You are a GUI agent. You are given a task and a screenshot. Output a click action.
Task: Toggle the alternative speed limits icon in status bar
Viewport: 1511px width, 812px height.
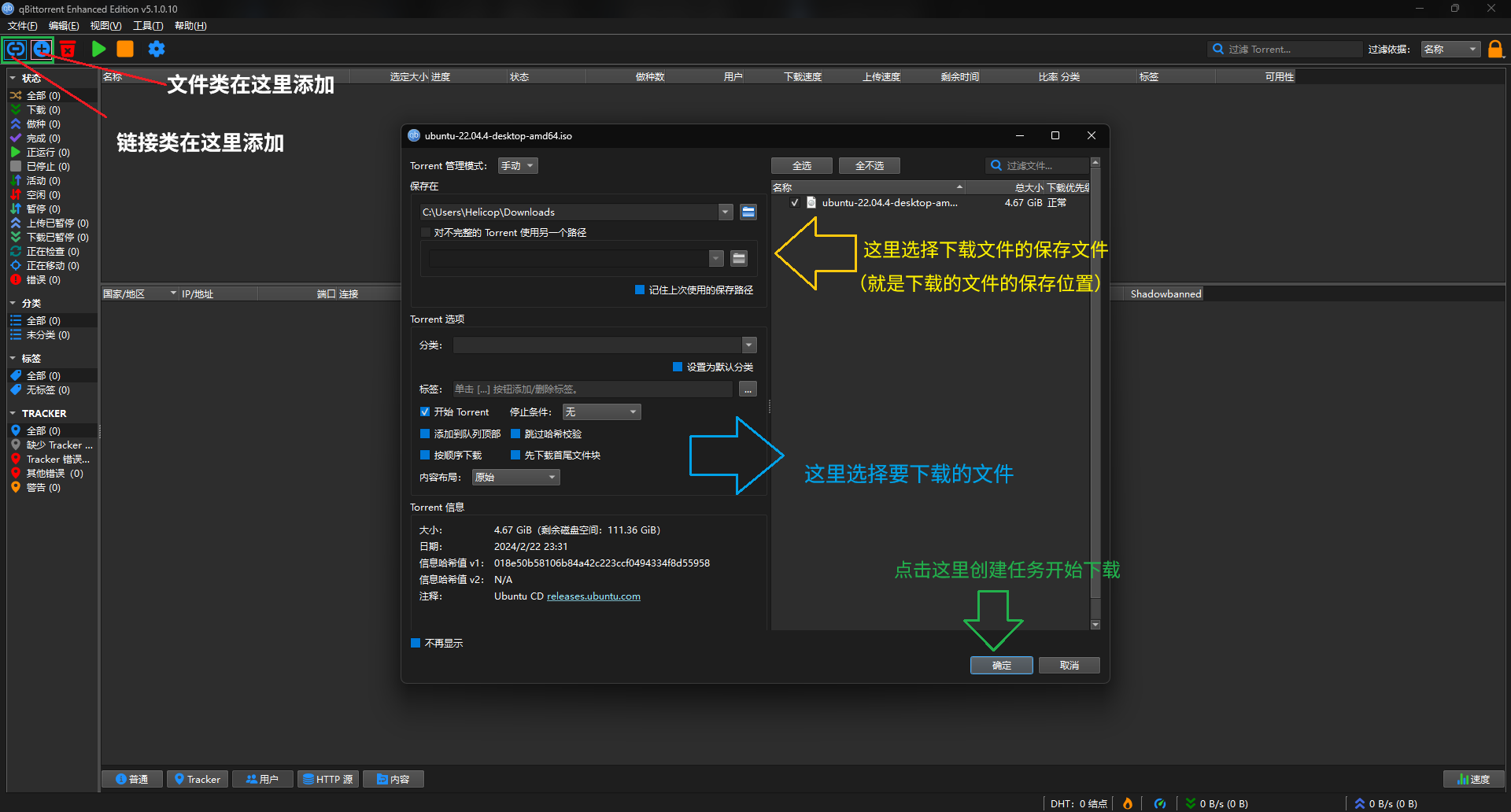coord(1159,803)
